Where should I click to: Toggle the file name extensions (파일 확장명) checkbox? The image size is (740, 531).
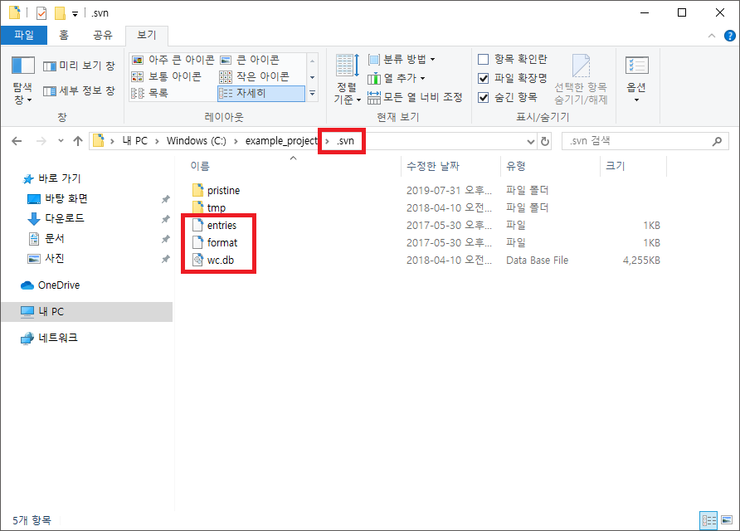[x=484, y=78]
